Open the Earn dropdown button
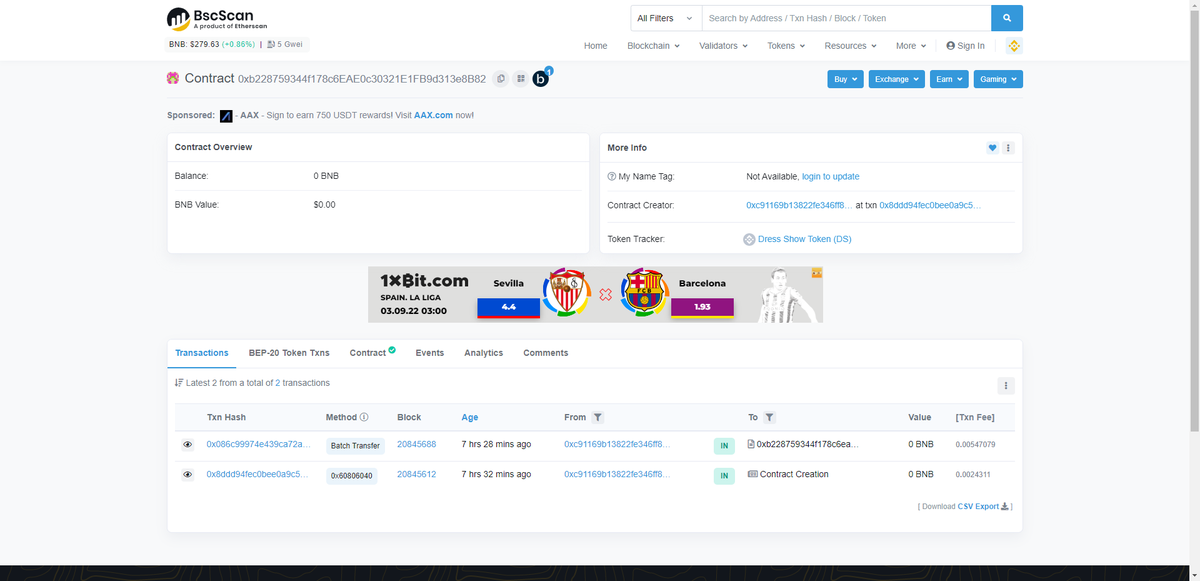Screen dimensions: 1200x581 coord(948,79)
